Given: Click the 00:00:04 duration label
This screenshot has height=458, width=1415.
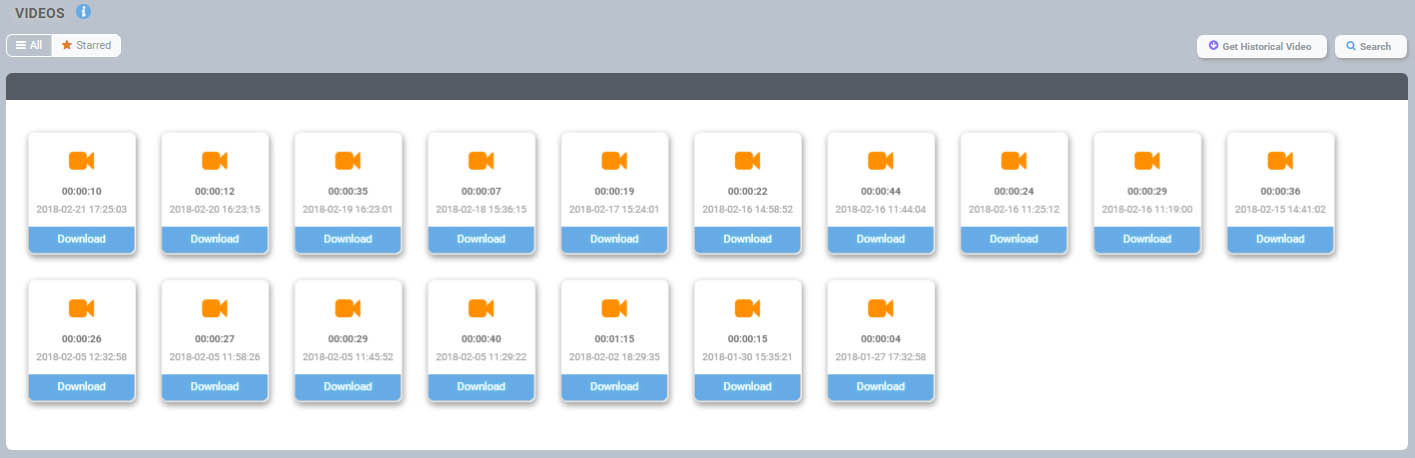Looking at the screenshot, I should 881,339.
